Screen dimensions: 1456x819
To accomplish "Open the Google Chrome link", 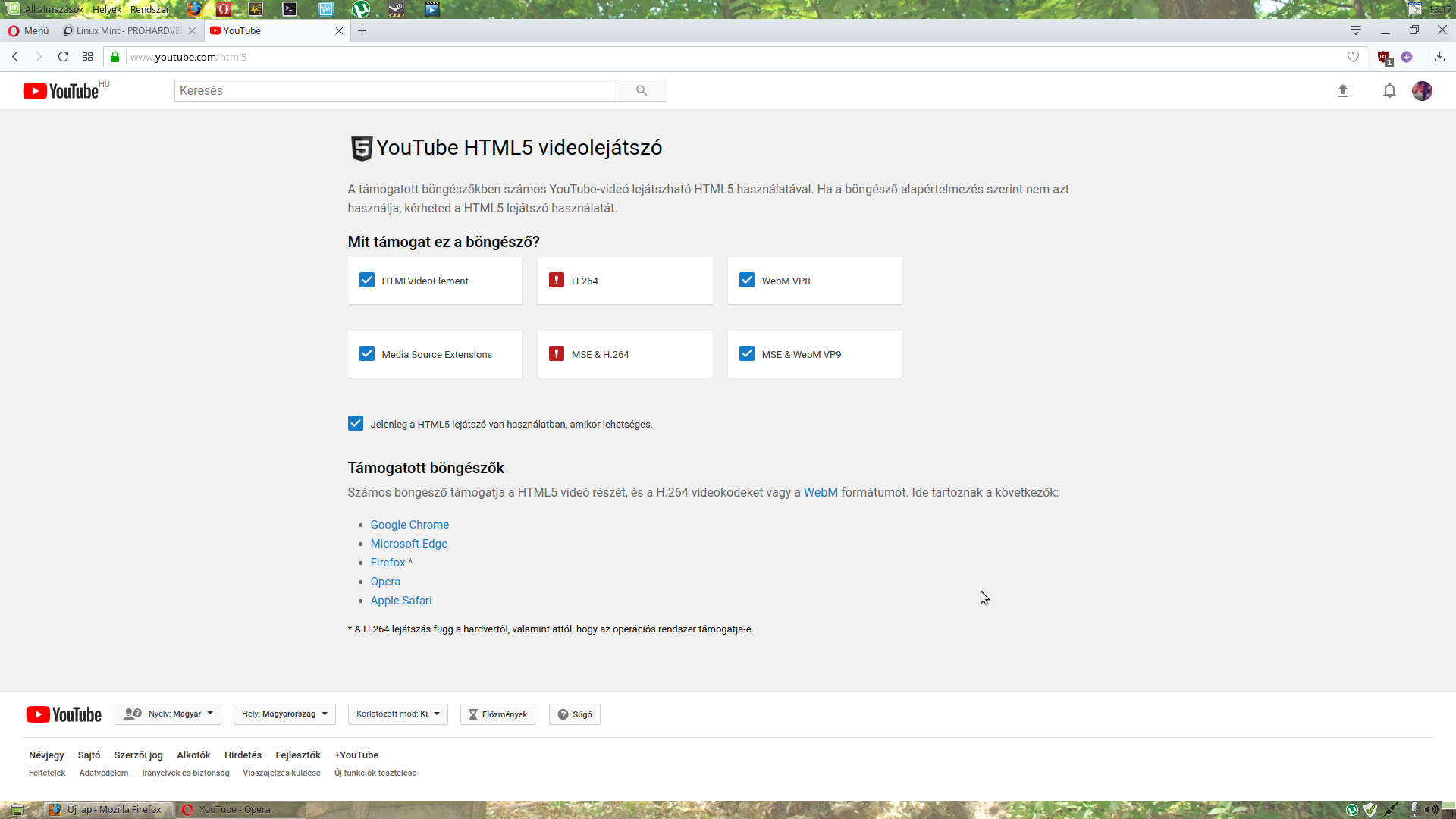I will pos(409,525).
